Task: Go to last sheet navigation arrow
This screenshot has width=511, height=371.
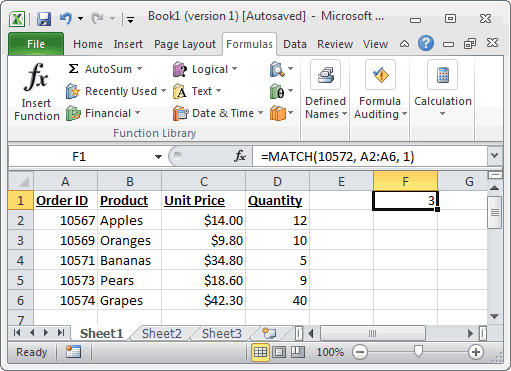Action: [x=61, y=333]
